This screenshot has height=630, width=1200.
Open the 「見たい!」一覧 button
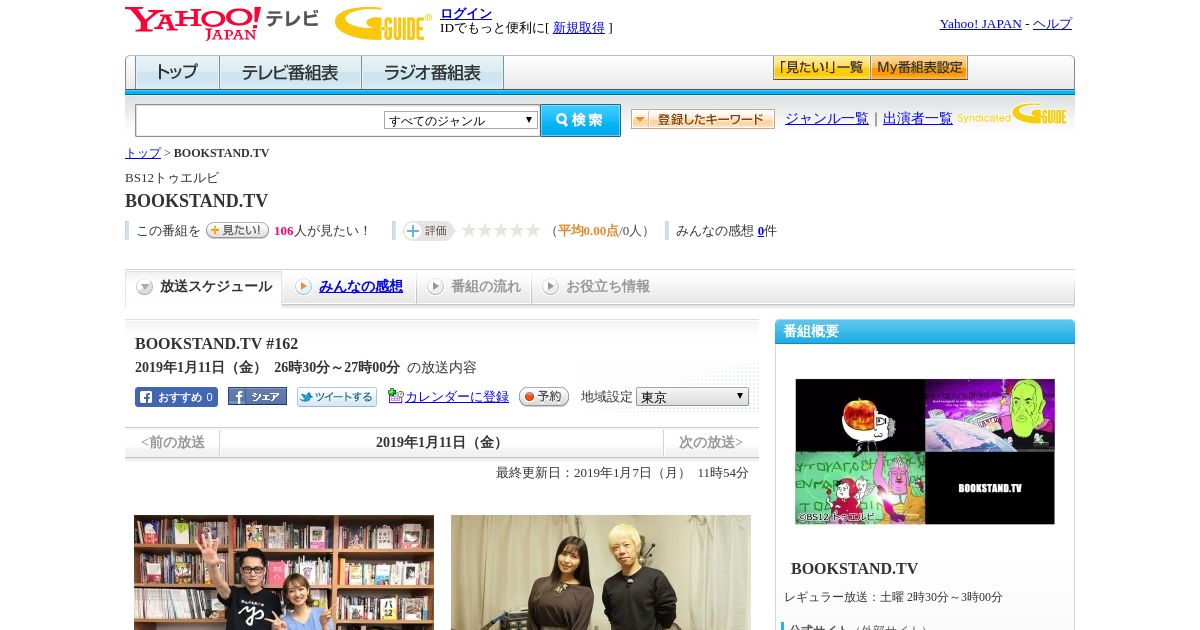click(x=821, y=68)
